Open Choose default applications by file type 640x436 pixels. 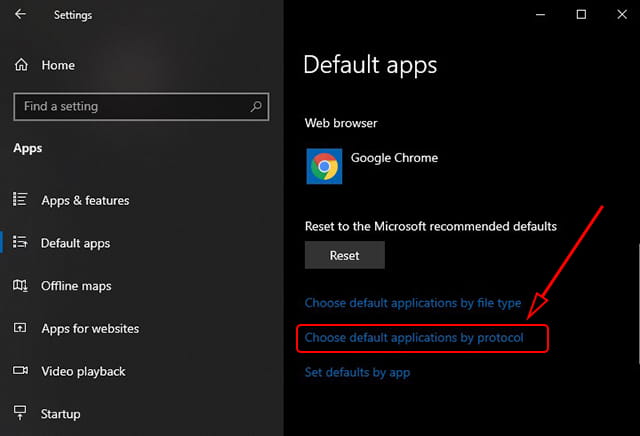click(x=413, y=303)
